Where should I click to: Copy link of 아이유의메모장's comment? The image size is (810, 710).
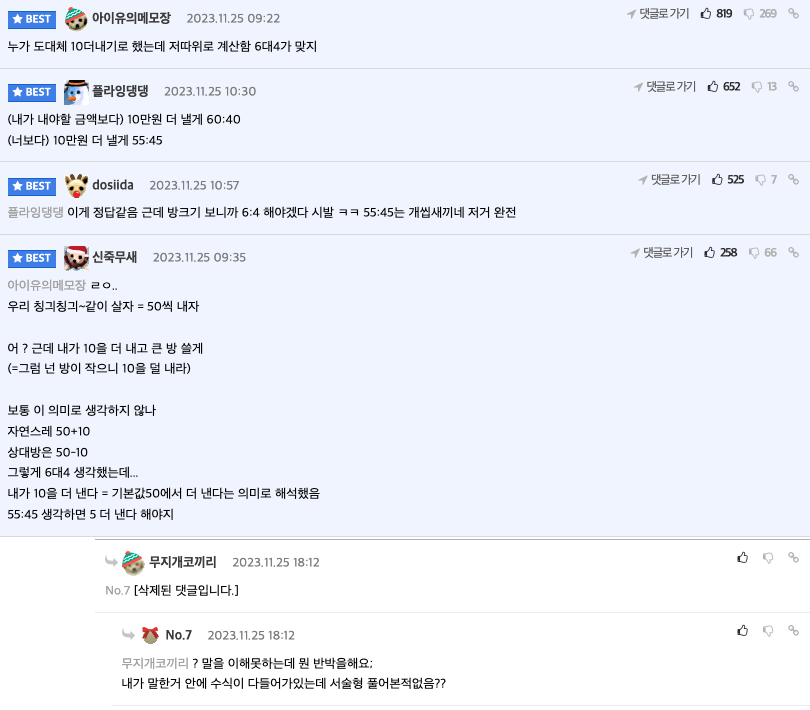pyautogui.click(x=794, y=14)
